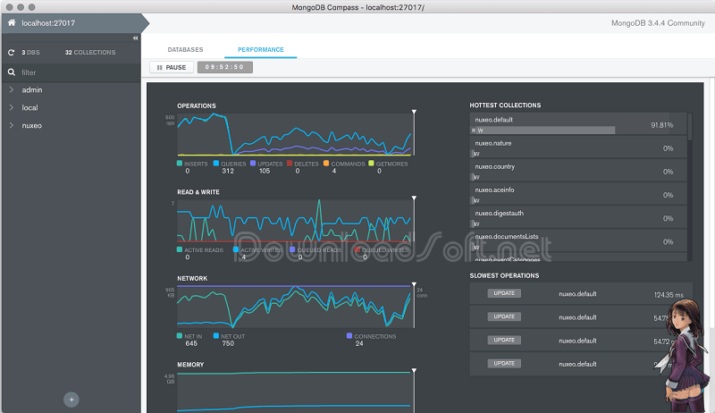This screenshot has width=715, height=413.
Task: Click the Commands legend swatch
Action: tap(326, 163)
